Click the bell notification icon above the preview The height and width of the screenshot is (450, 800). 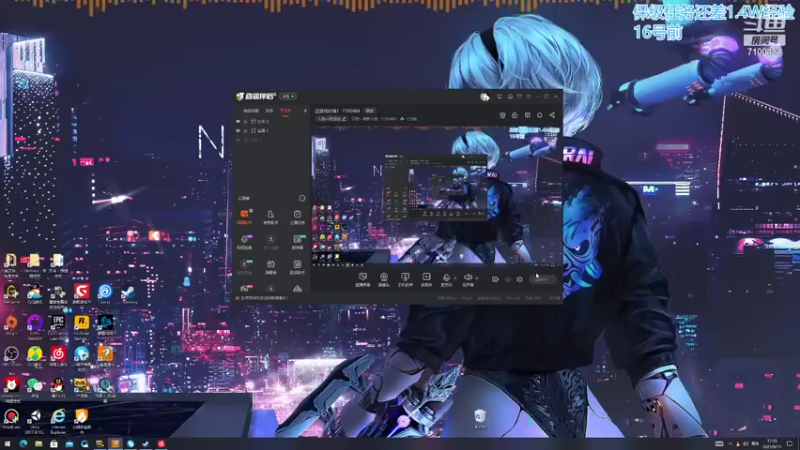(540, 115)
